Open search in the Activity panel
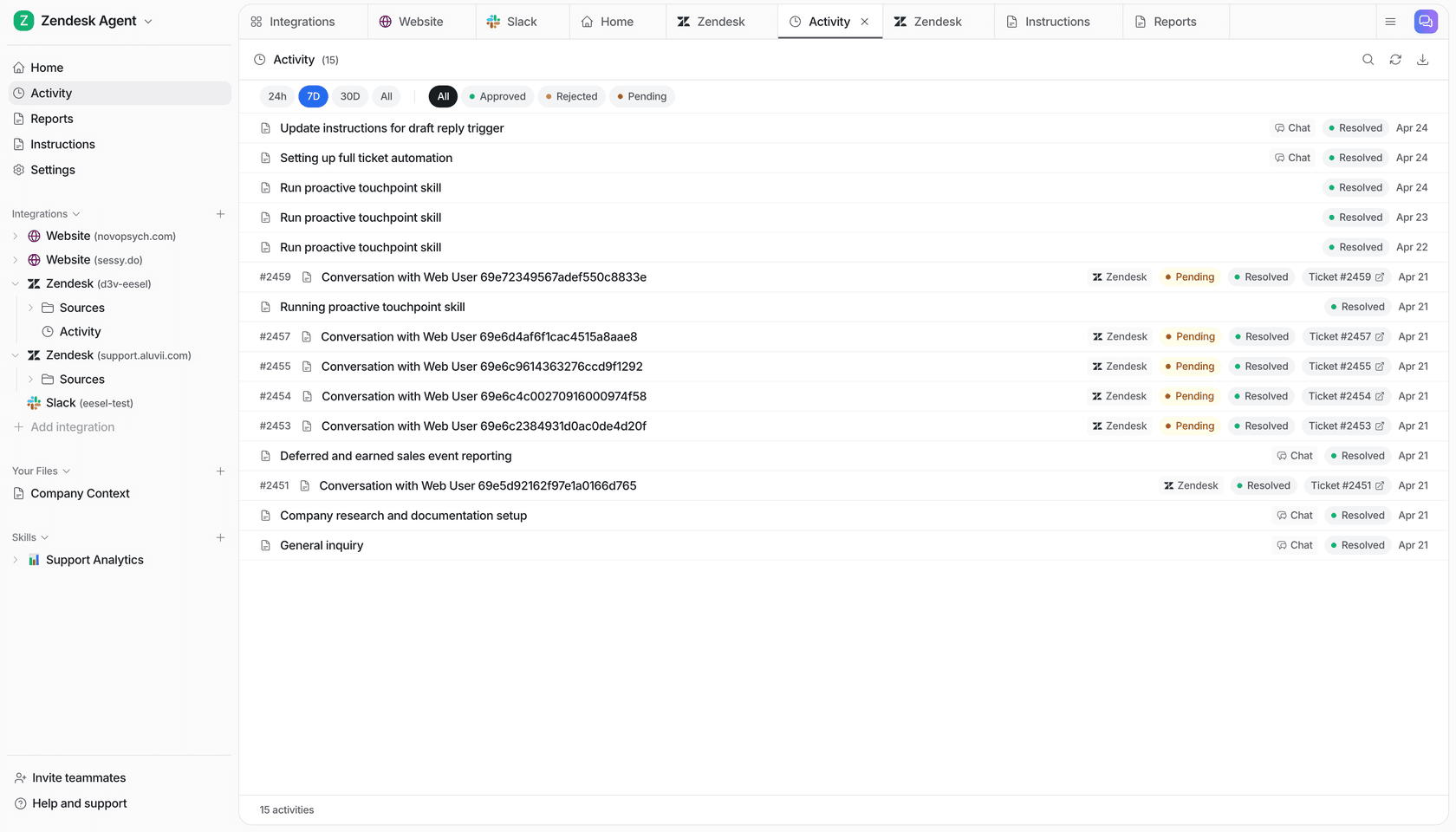 tap(1368, 59)
